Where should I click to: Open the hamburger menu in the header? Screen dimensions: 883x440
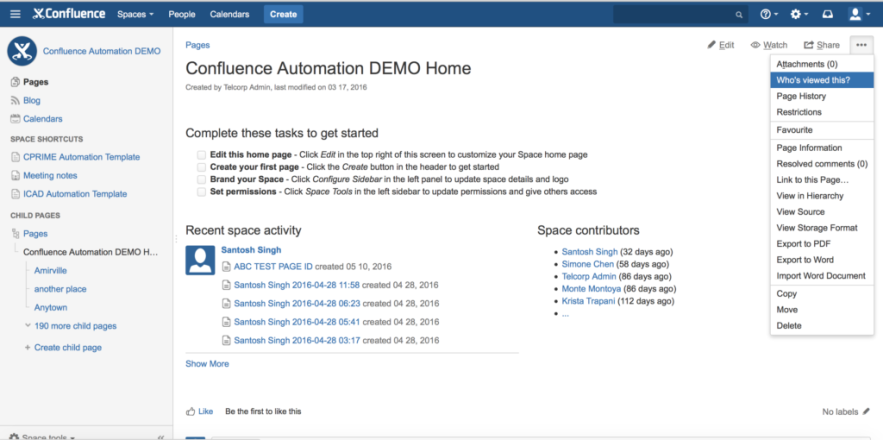[x=15, y=14]
